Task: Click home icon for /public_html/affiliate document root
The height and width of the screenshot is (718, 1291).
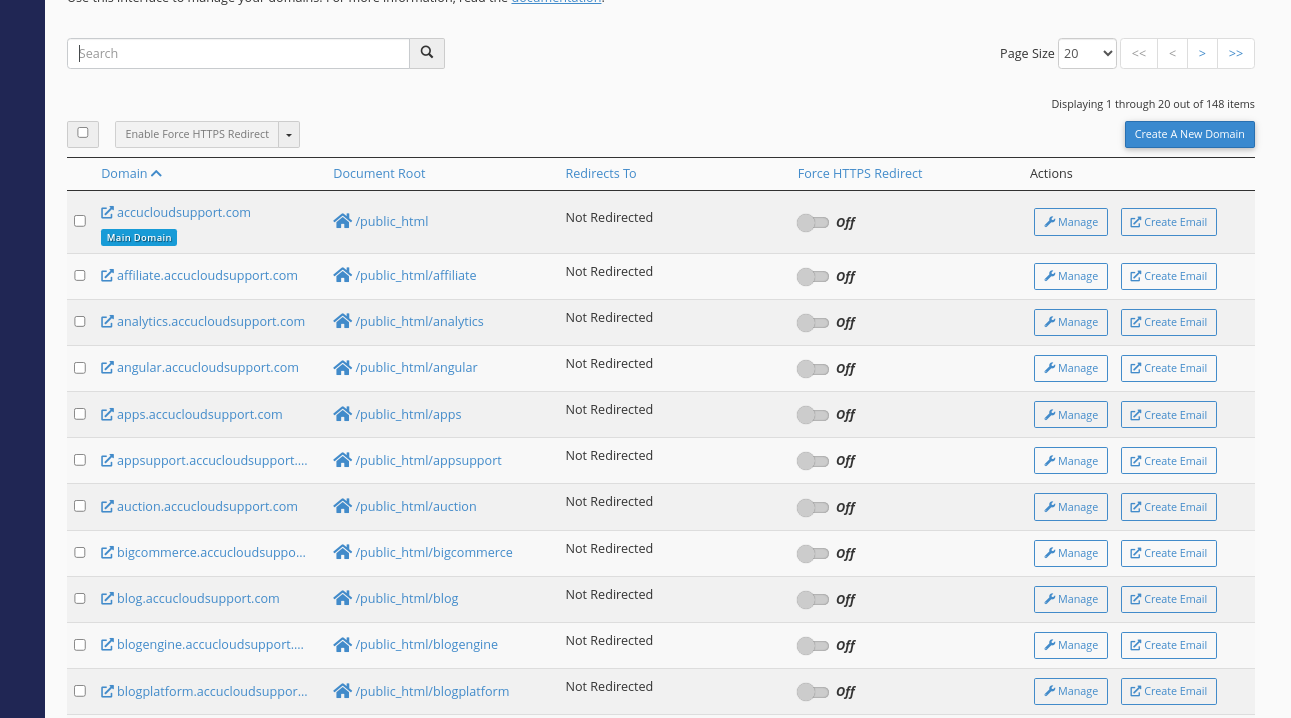Action: [x=342, y=276]
